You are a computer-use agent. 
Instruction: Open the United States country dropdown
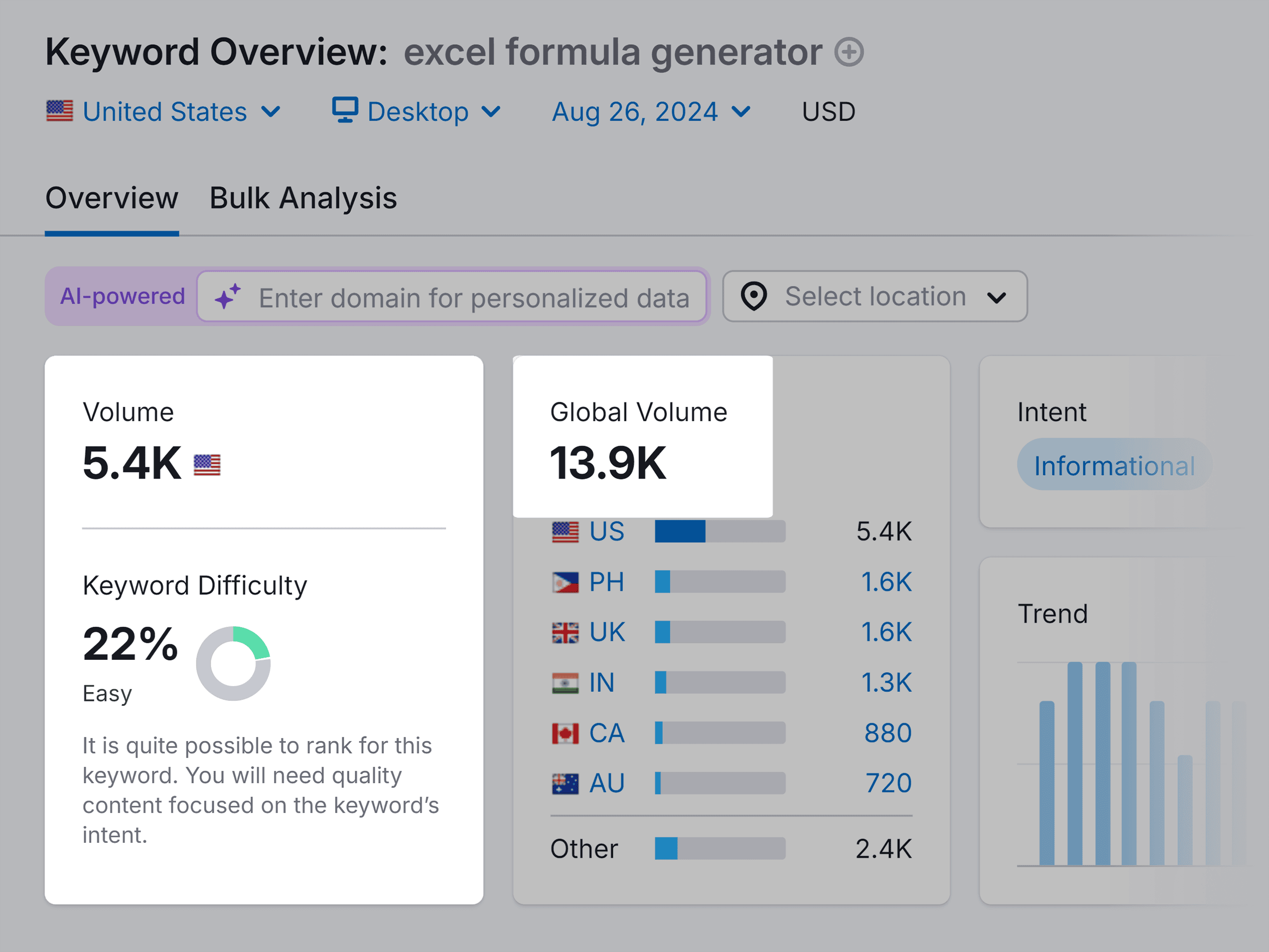click(164, 111)
